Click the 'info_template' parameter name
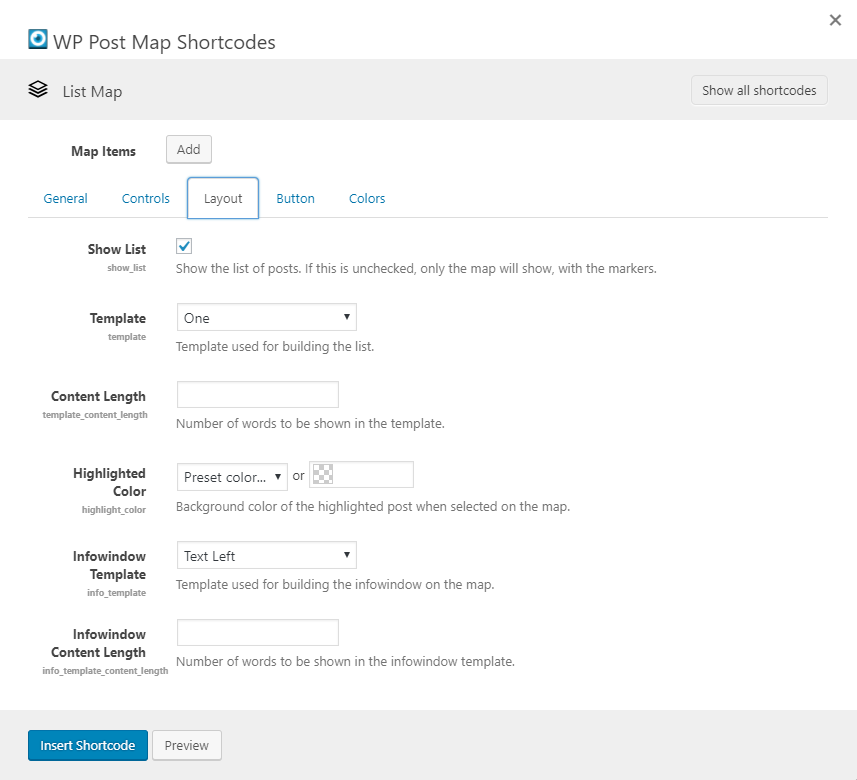 (116, 593)
